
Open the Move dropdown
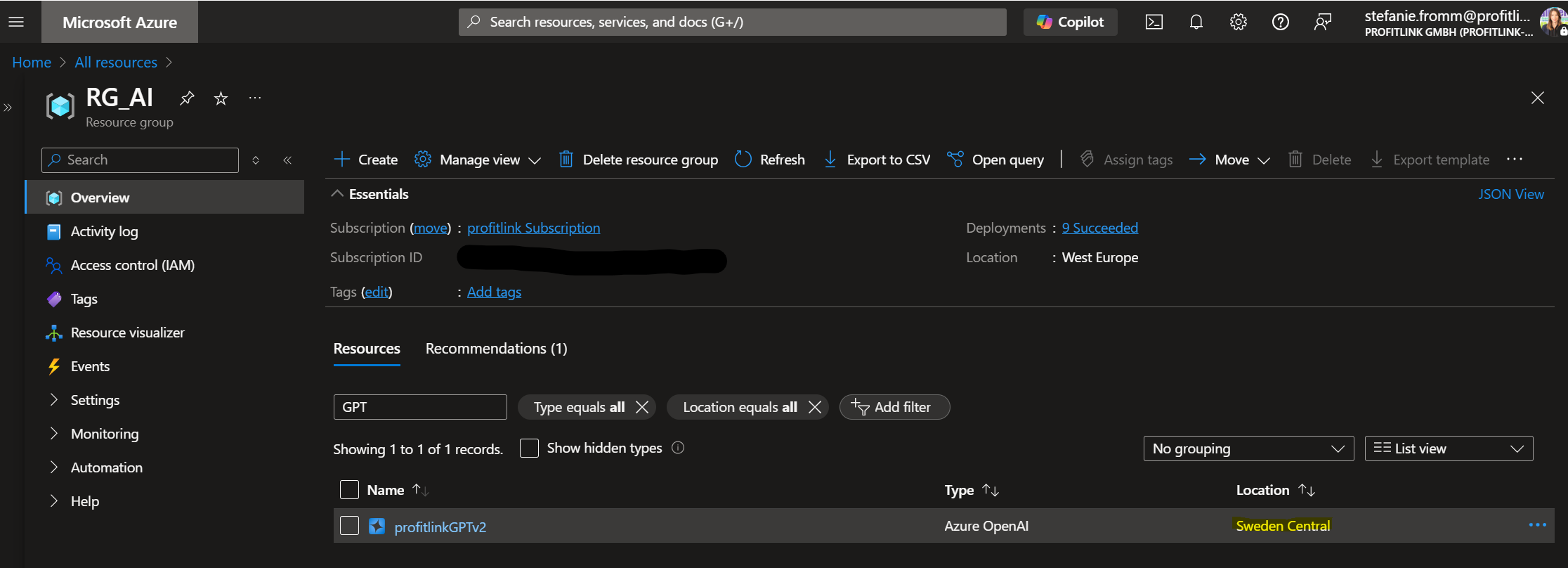pyautogui.click(x=1229, y=160)
